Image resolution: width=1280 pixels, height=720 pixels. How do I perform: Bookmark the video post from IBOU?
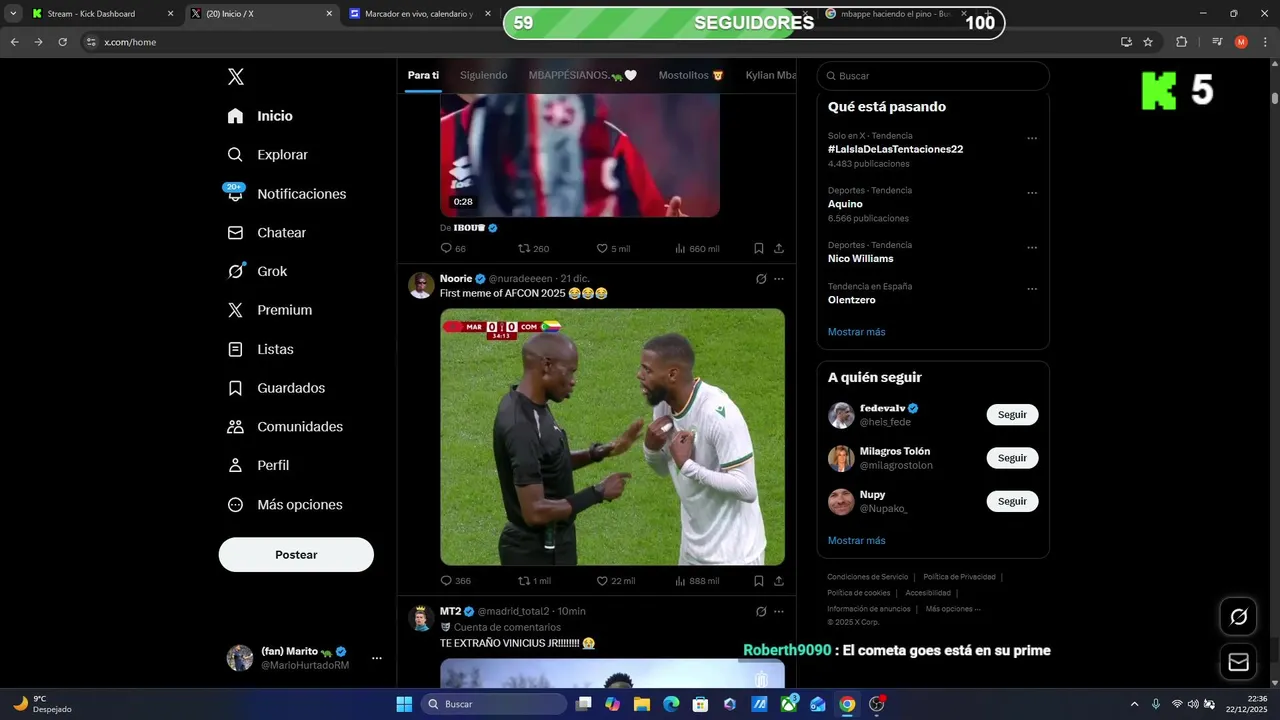(x=759, y=249)
